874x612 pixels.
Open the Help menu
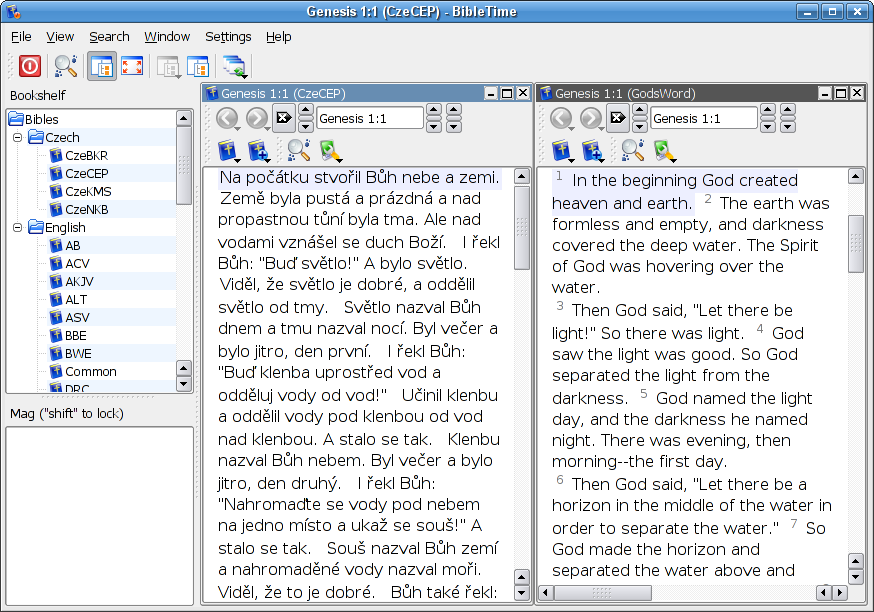(279, 37)
